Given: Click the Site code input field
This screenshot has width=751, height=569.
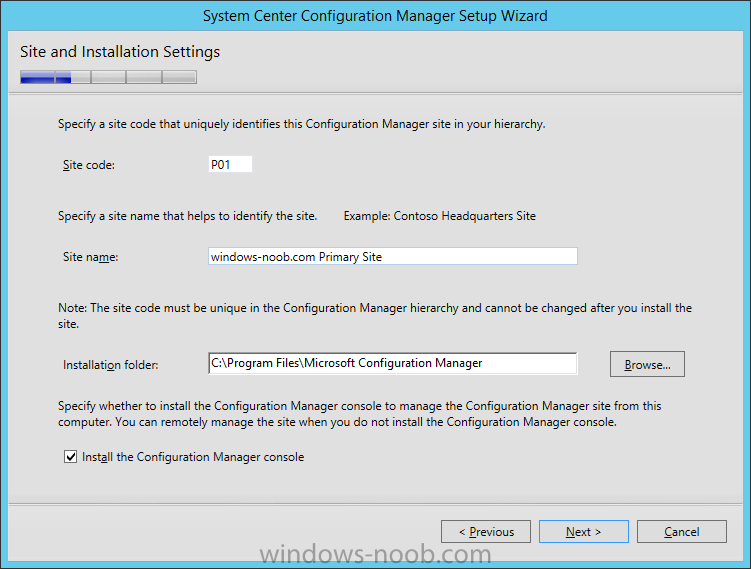Looking at the screenshot, I should point(230,164).
